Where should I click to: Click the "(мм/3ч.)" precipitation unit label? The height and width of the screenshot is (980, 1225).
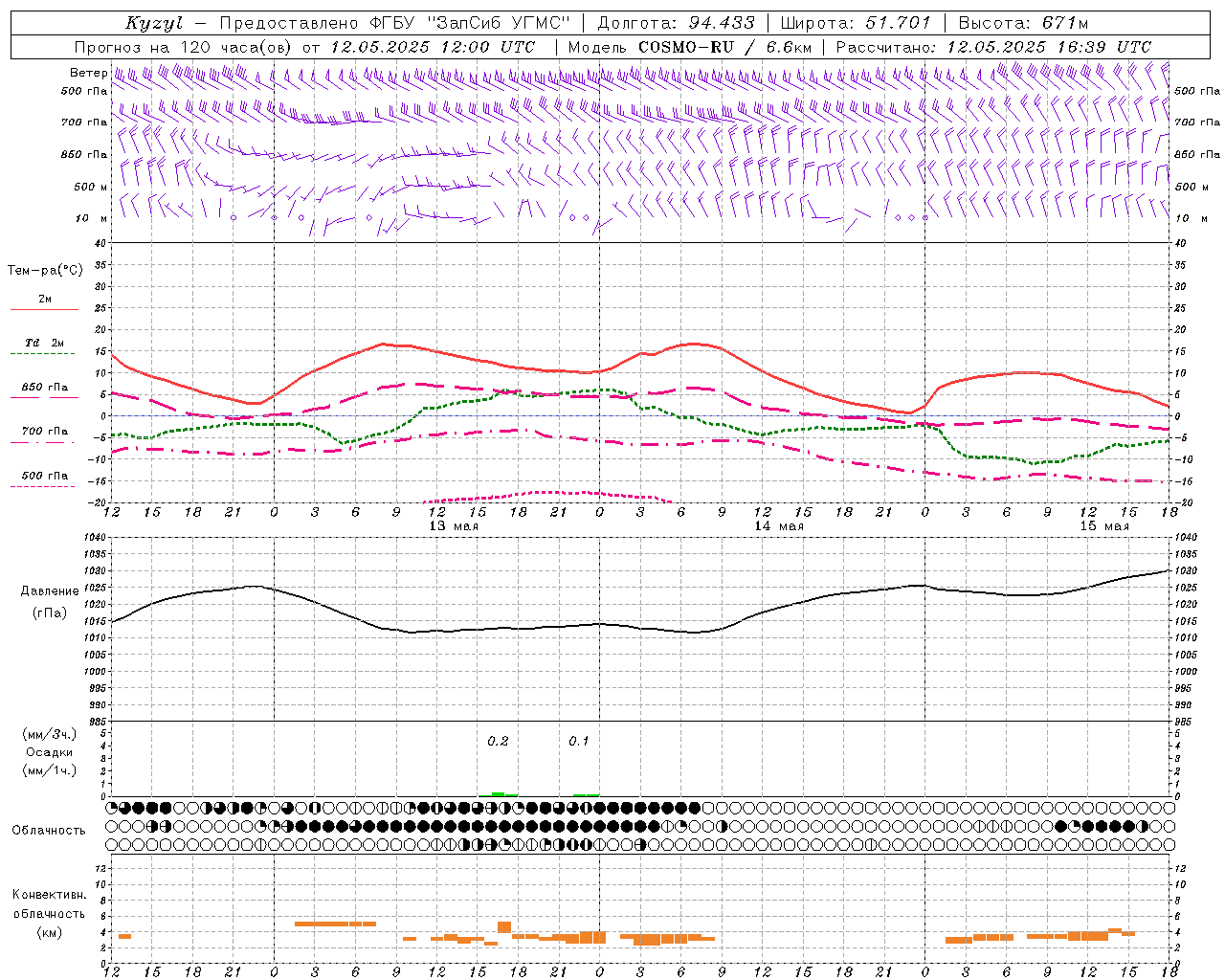tap(50, 735)
